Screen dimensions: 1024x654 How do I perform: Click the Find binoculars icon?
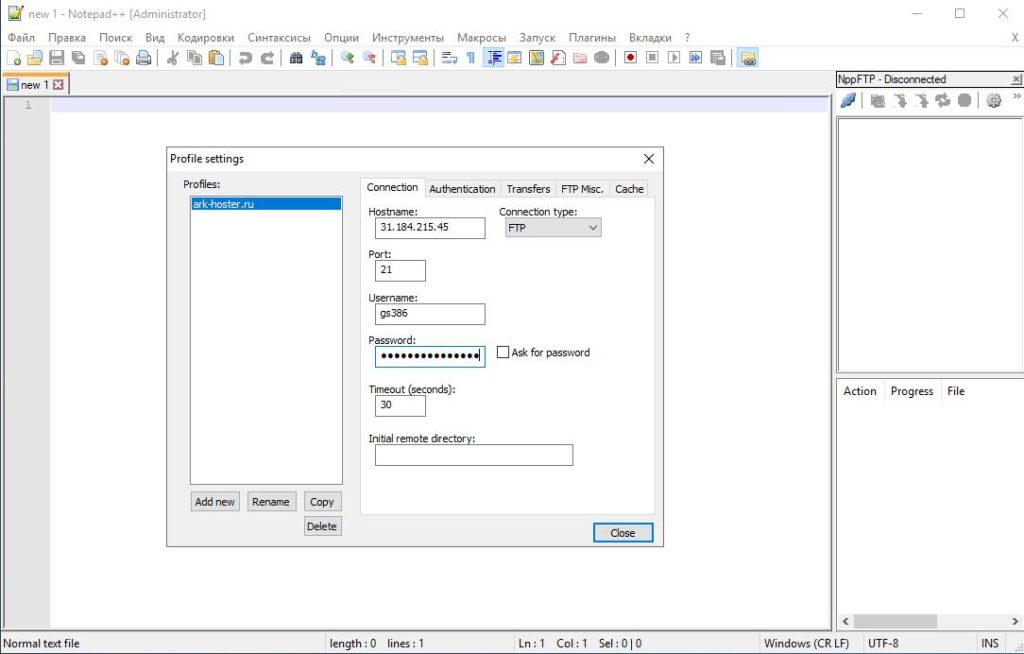pos(296,58)
